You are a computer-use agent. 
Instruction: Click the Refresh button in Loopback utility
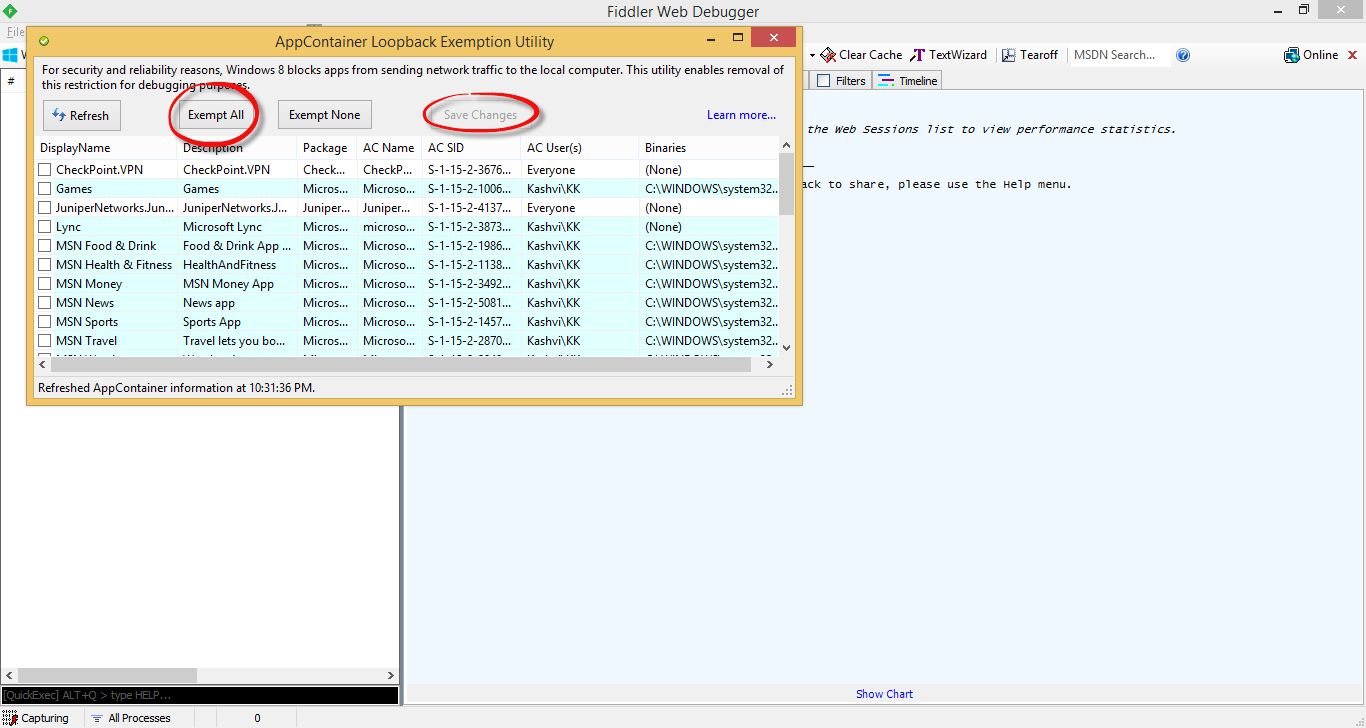pyautogui.click(x=82, y=115)
